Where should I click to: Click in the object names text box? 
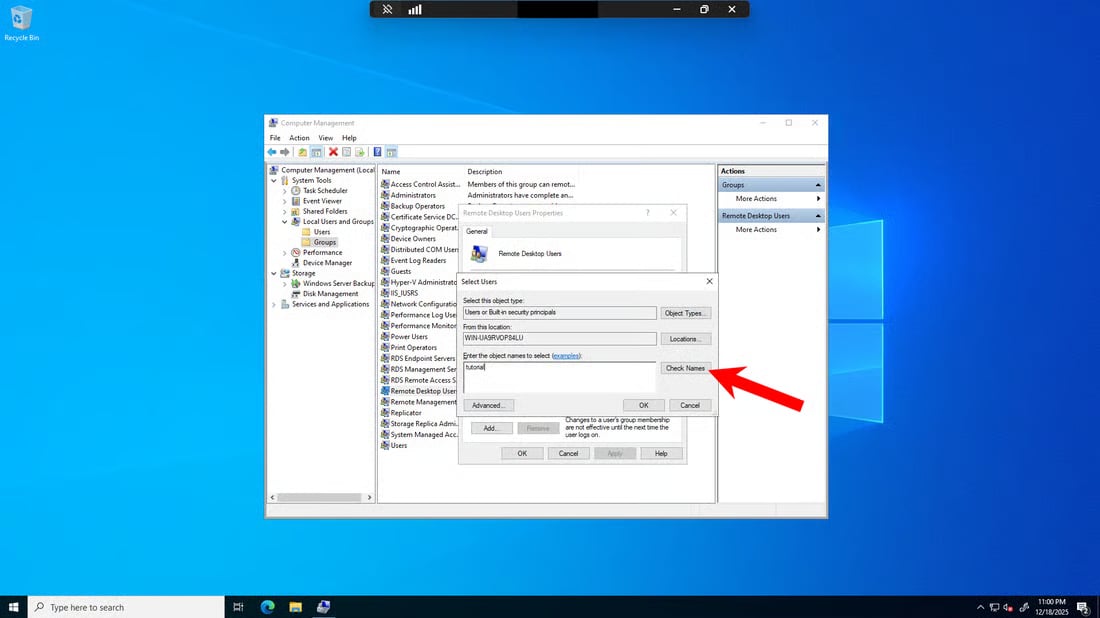click(x=559, y=377)
